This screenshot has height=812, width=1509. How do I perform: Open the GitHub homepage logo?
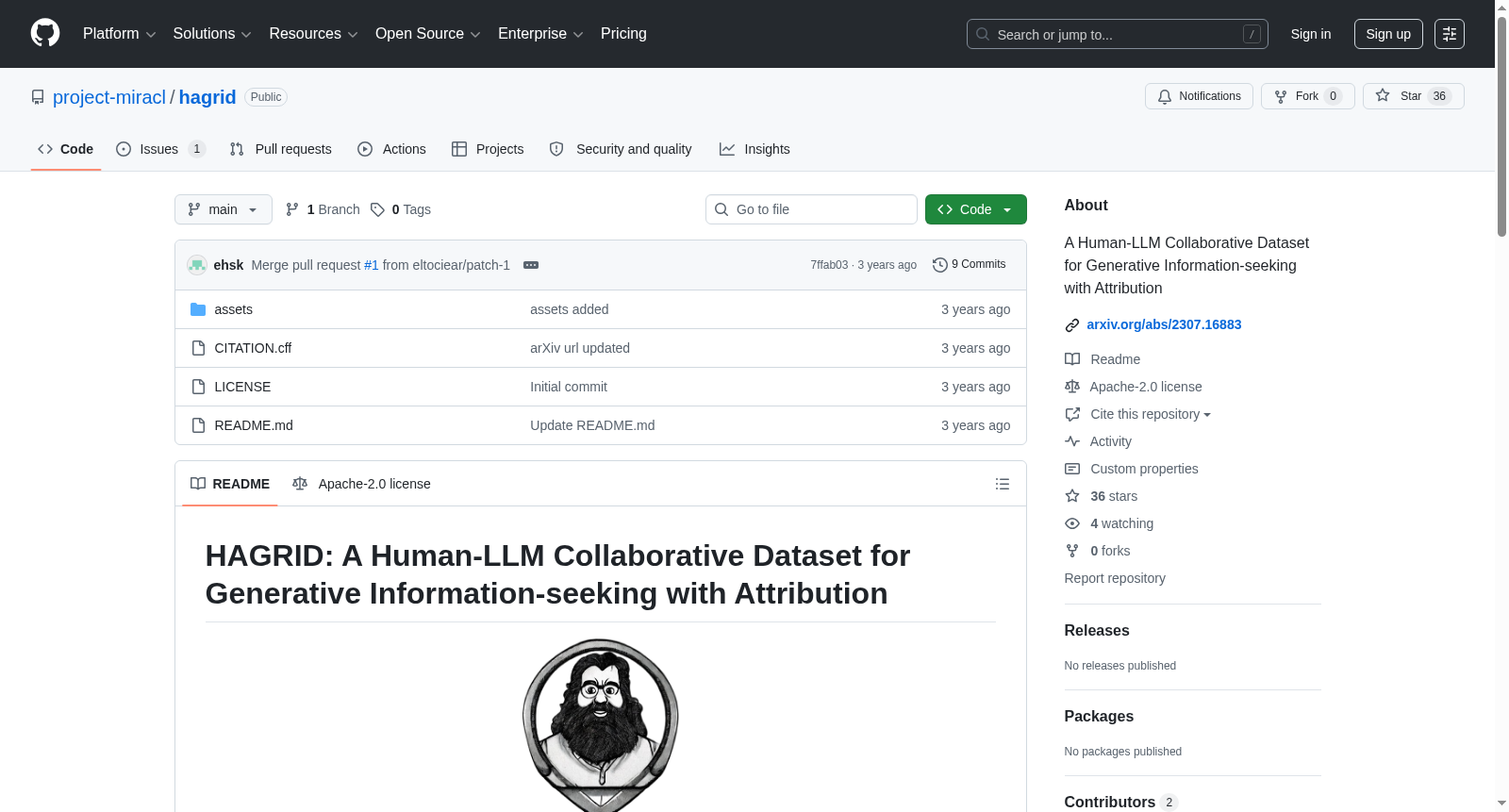tap(45, 33)
